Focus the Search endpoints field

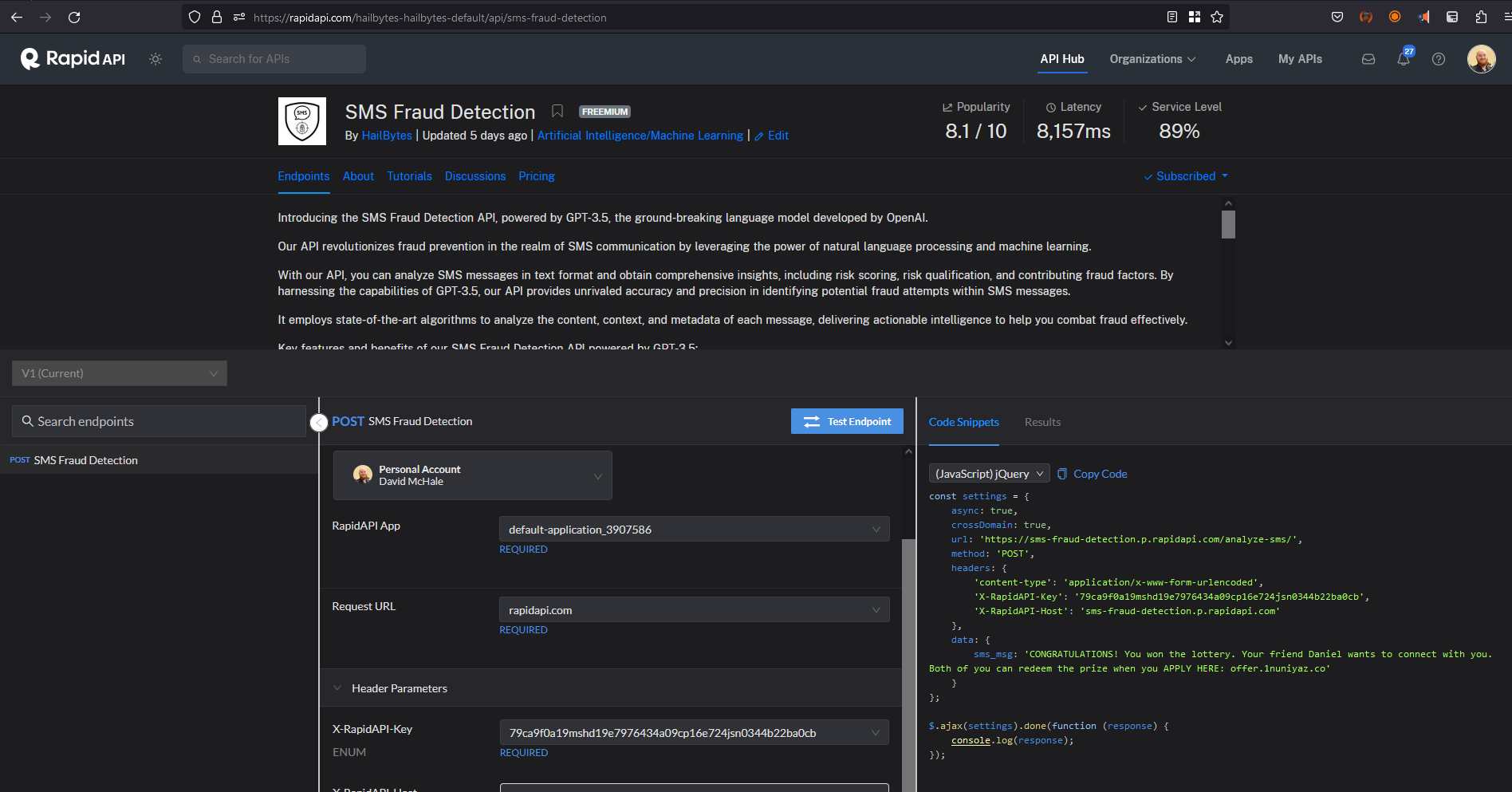click(159, 421)
